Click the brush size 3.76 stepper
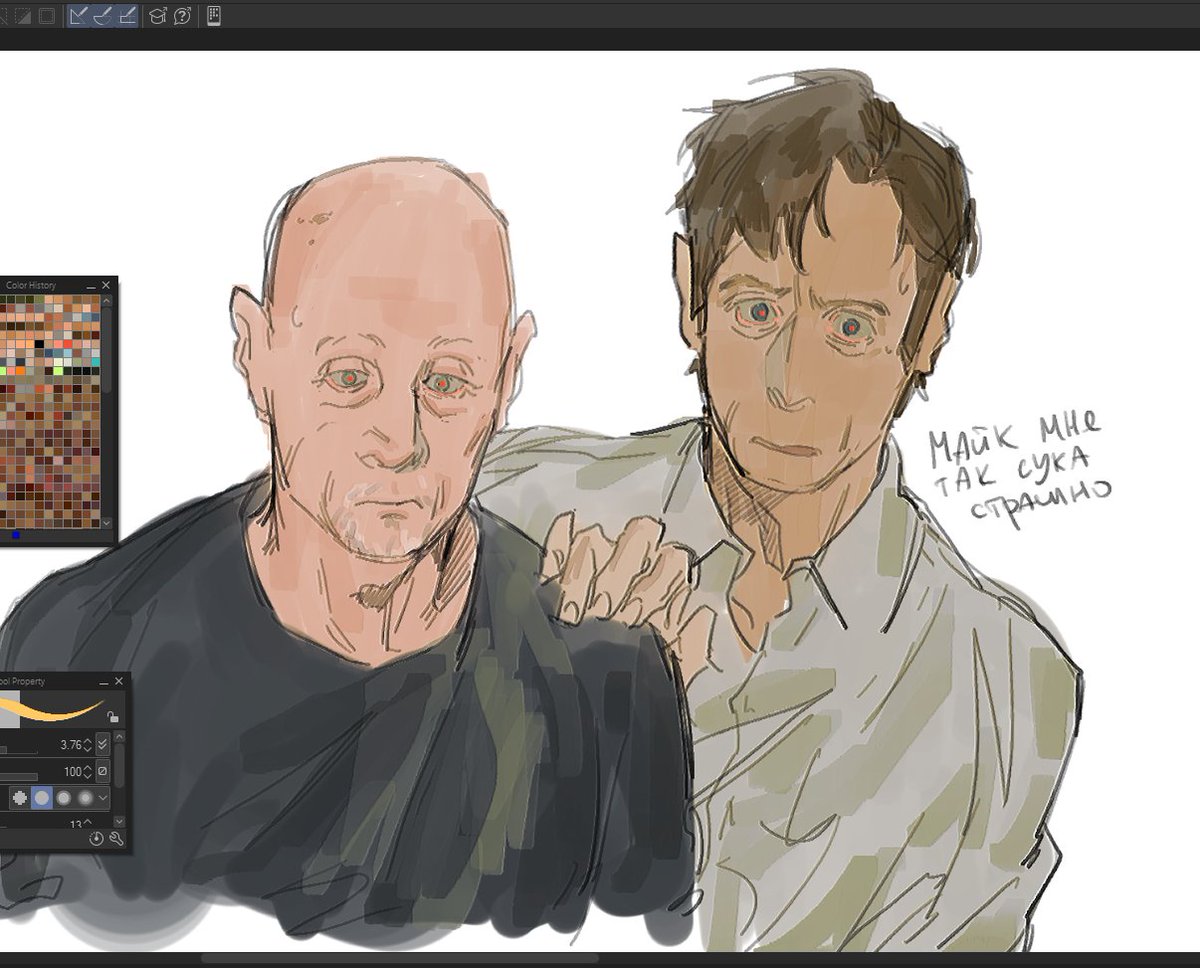Screen dimensions: 1200x968 point(88,745)
